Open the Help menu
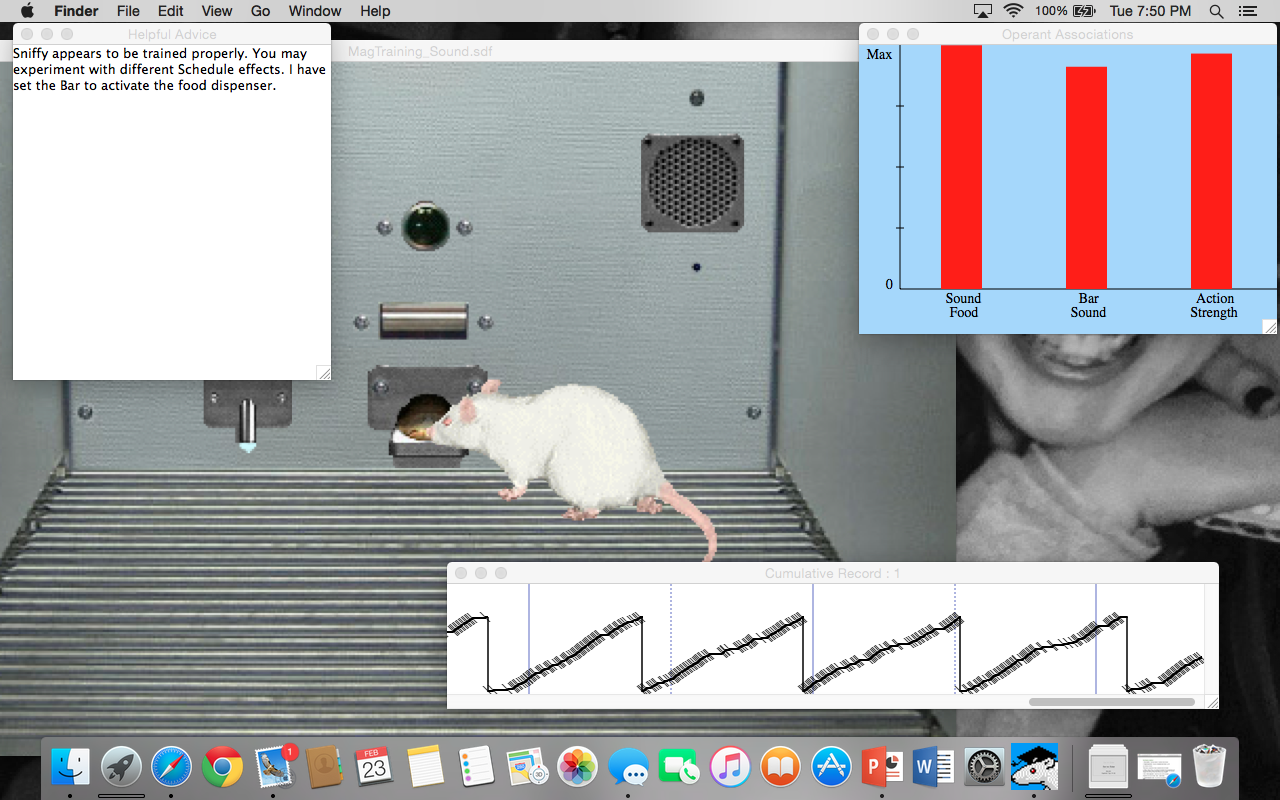Image resolution: width=1280 pixels, height=800 pixels. click(x=375, y=11)
